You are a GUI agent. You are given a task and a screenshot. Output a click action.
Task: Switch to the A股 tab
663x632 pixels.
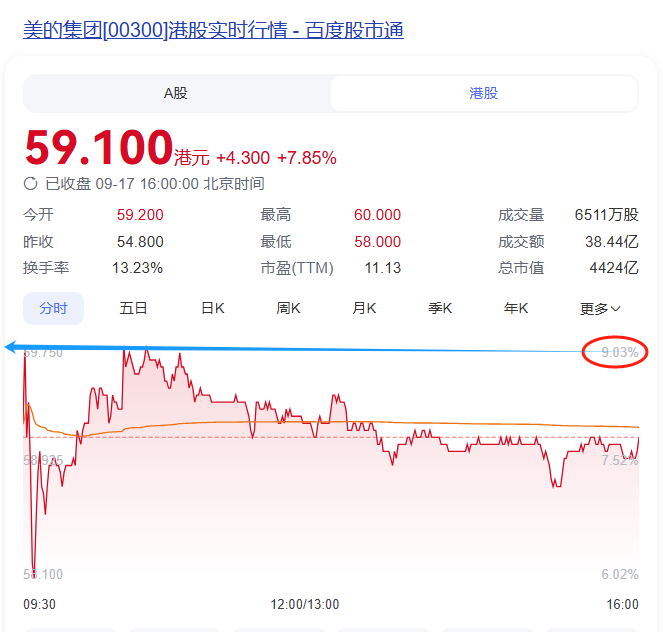[176, 93]
